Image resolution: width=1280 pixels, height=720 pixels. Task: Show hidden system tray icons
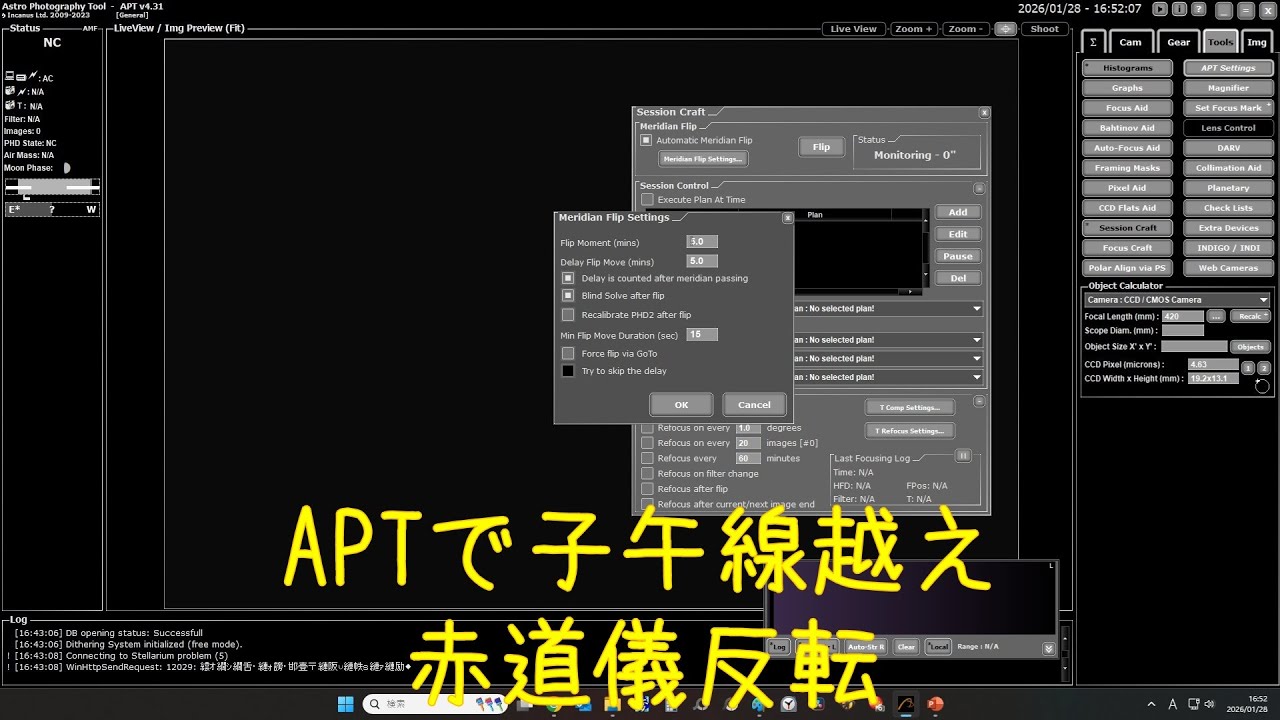(1149, 704)
